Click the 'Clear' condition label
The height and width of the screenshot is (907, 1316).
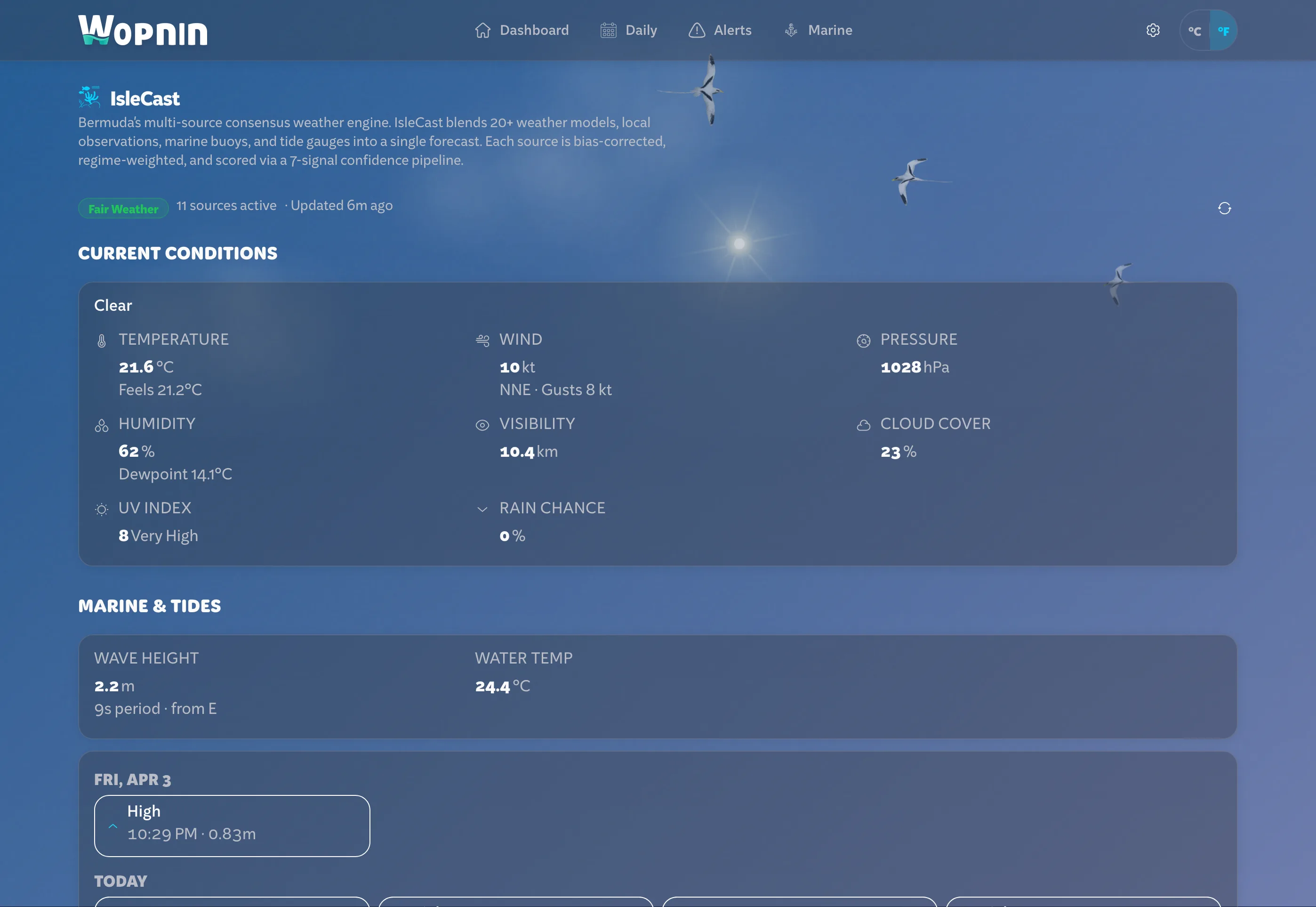(113, 305)
